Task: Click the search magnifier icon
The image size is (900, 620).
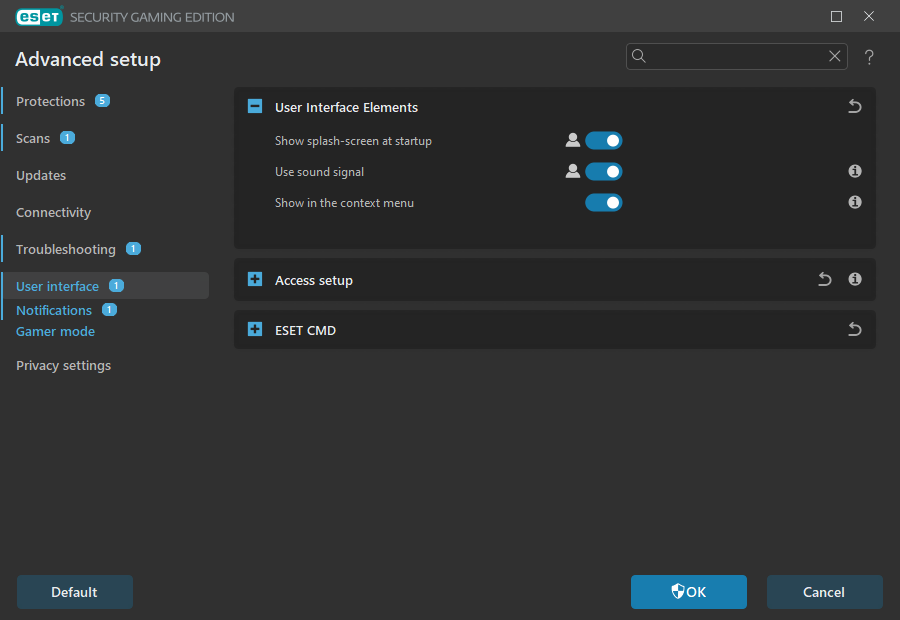Action: tap(639, 56)
